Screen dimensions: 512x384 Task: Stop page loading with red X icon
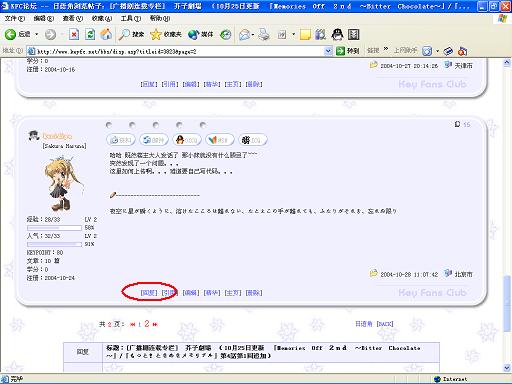coord(74,34)
